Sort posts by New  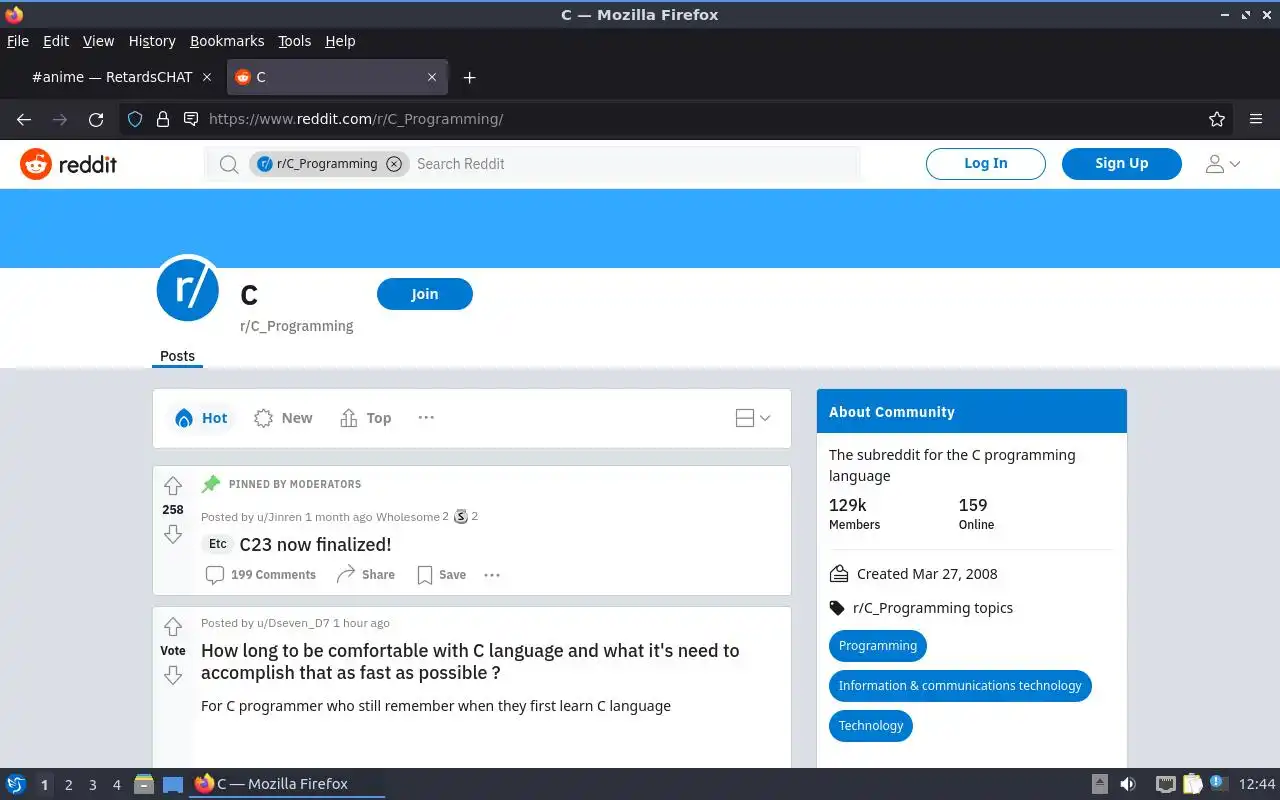(283, 418)
